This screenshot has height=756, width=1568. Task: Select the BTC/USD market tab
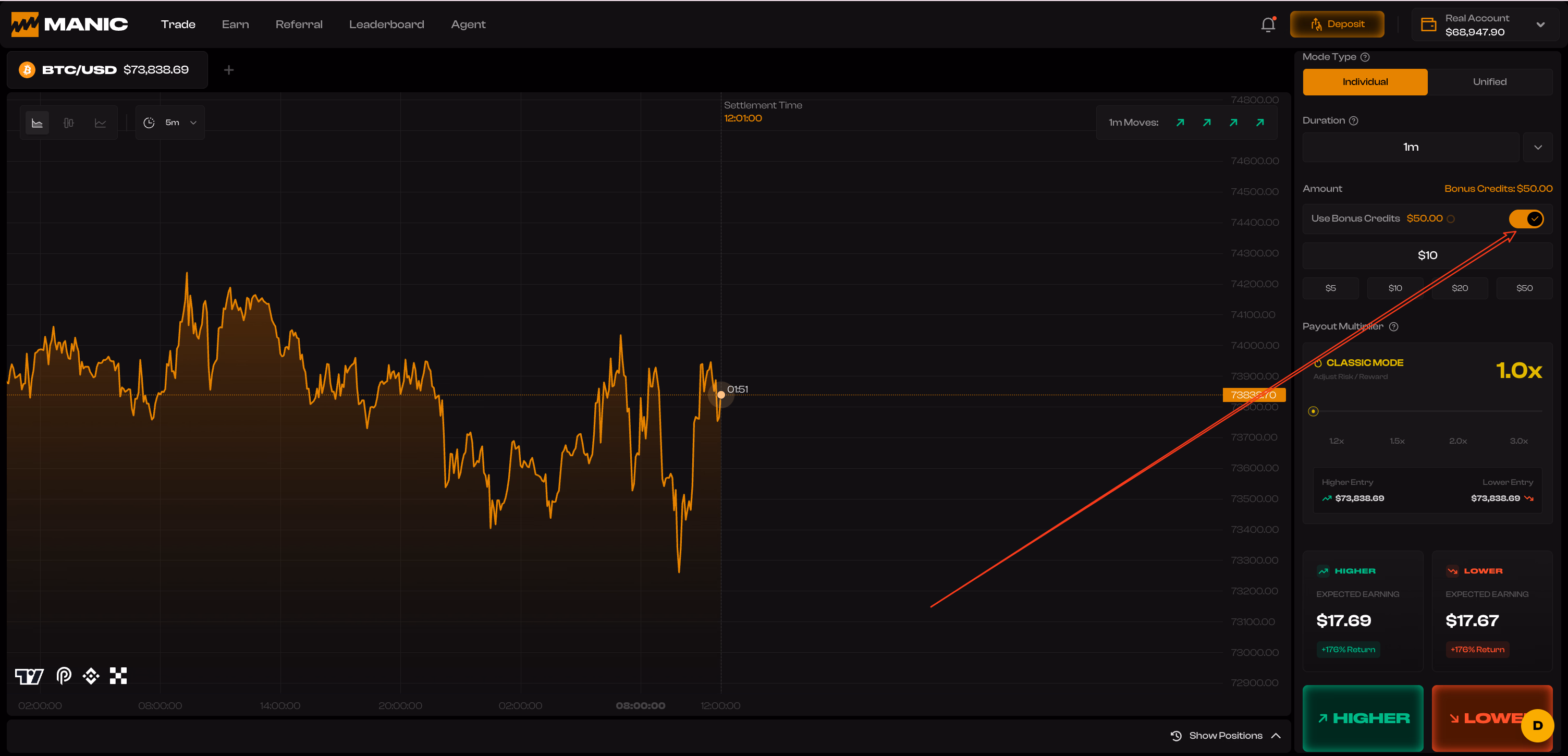[x=108, y=70]
